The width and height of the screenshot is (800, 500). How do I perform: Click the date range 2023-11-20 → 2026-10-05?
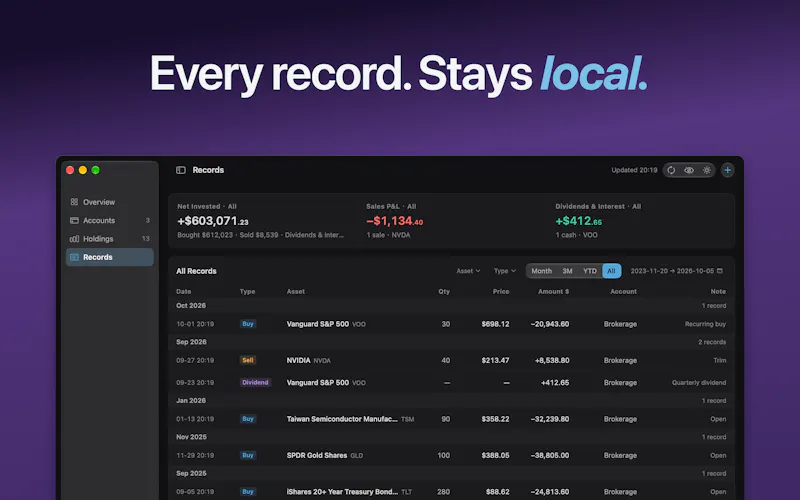672,271
